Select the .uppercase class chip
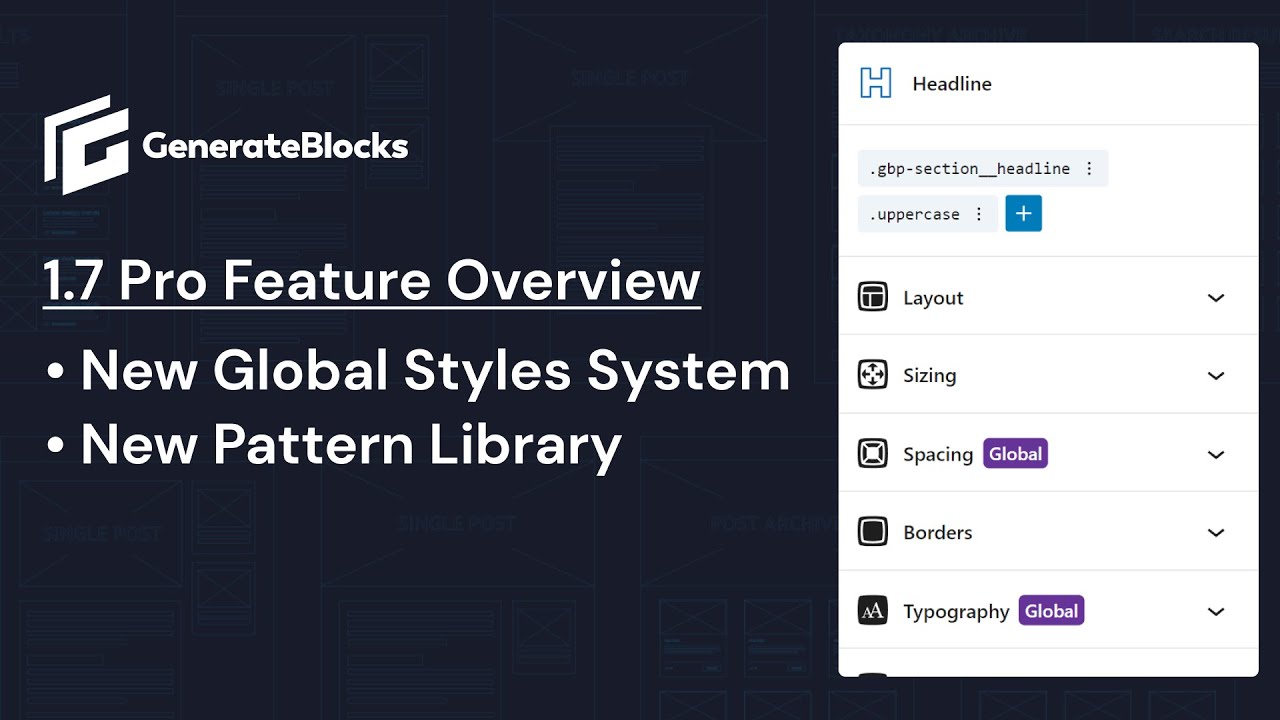This screenshot has width=1280, height=720. click(927, 214)
